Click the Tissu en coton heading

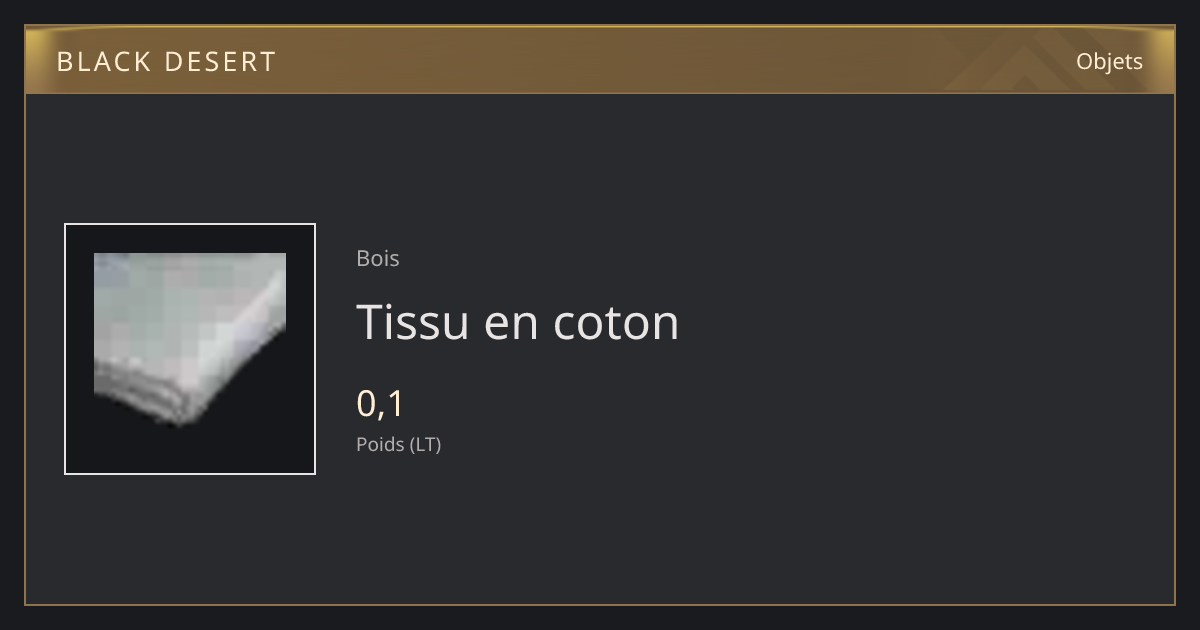[x=518, y=322]
